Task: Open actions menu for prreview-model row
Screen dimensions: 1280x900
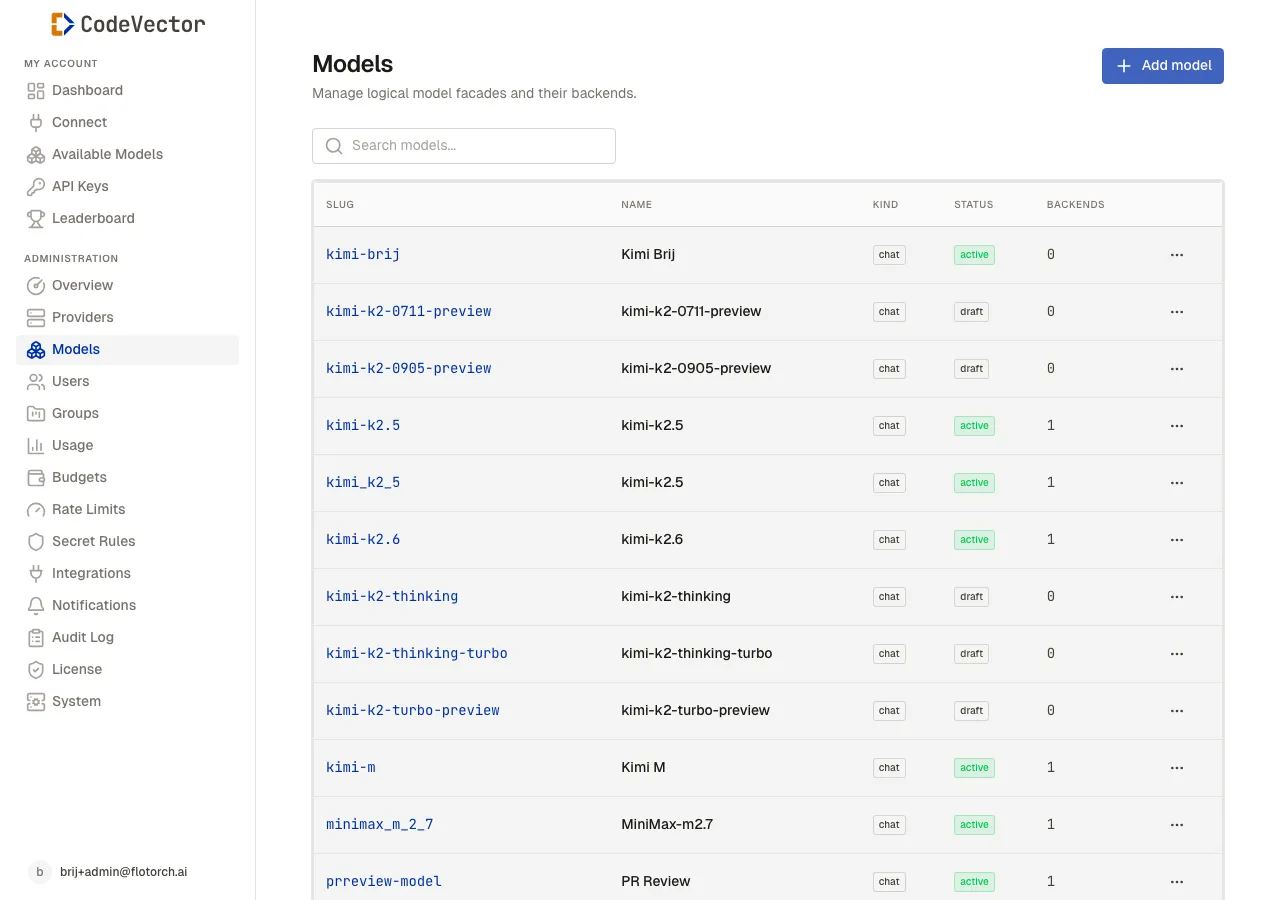Action: pos(1177,882)
